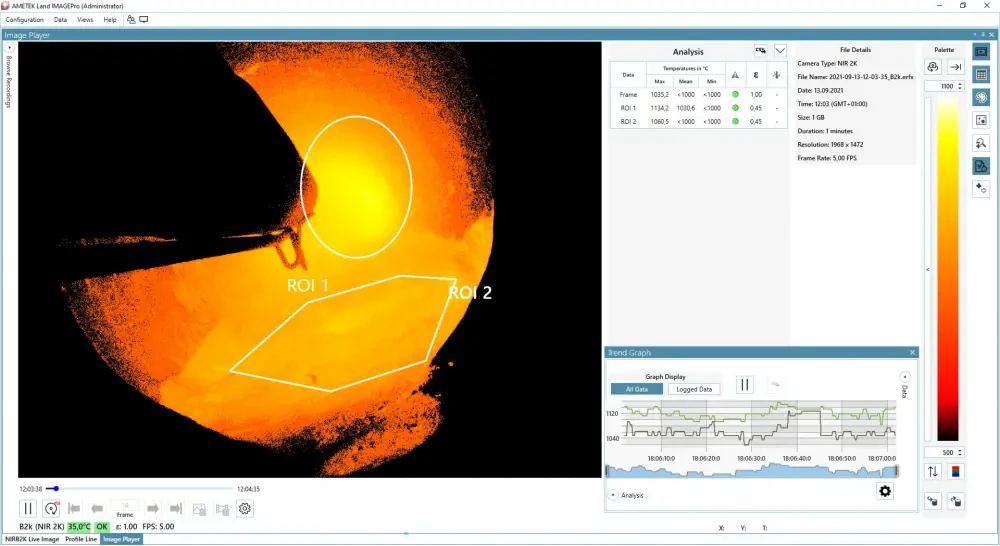The height and width of the screenshot is (546, 1000).
Task: Expand the Analysis section in Trend Graph
Action: 612,495
